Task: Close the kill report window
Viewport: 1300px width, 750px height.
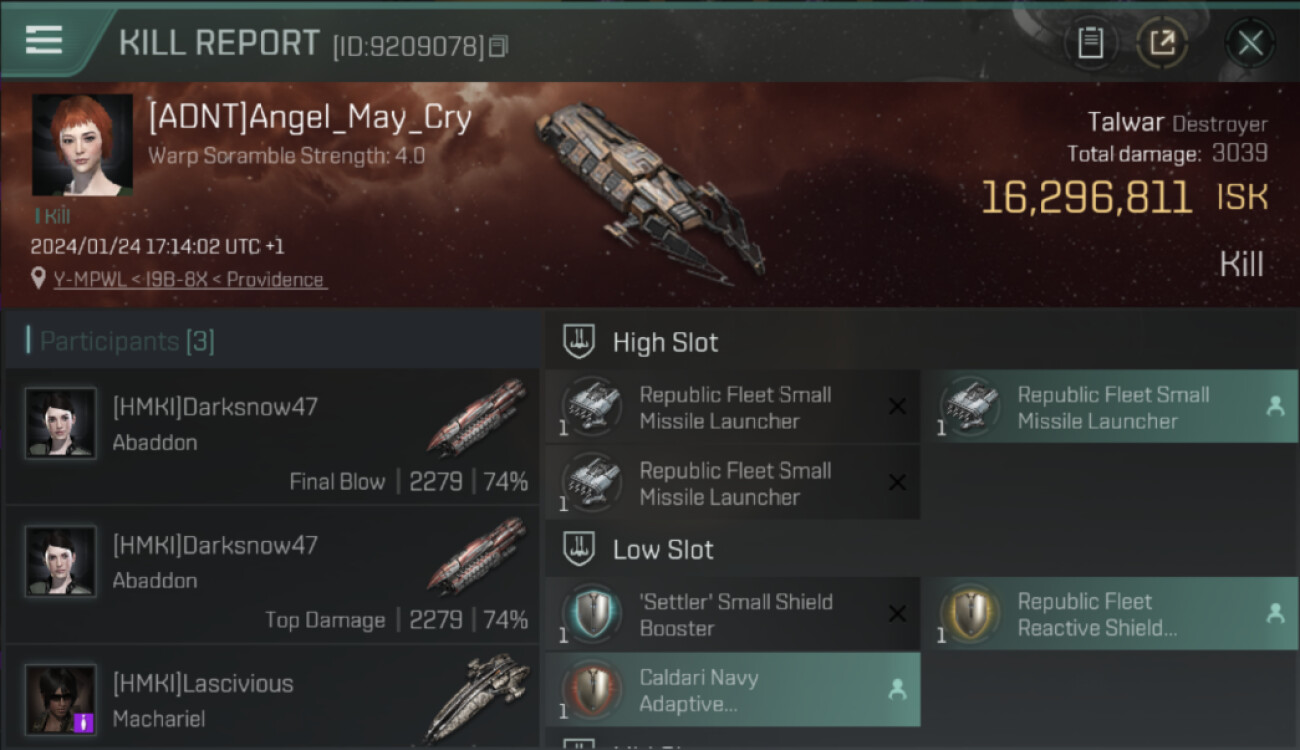Action: (x=1250, y=43)
